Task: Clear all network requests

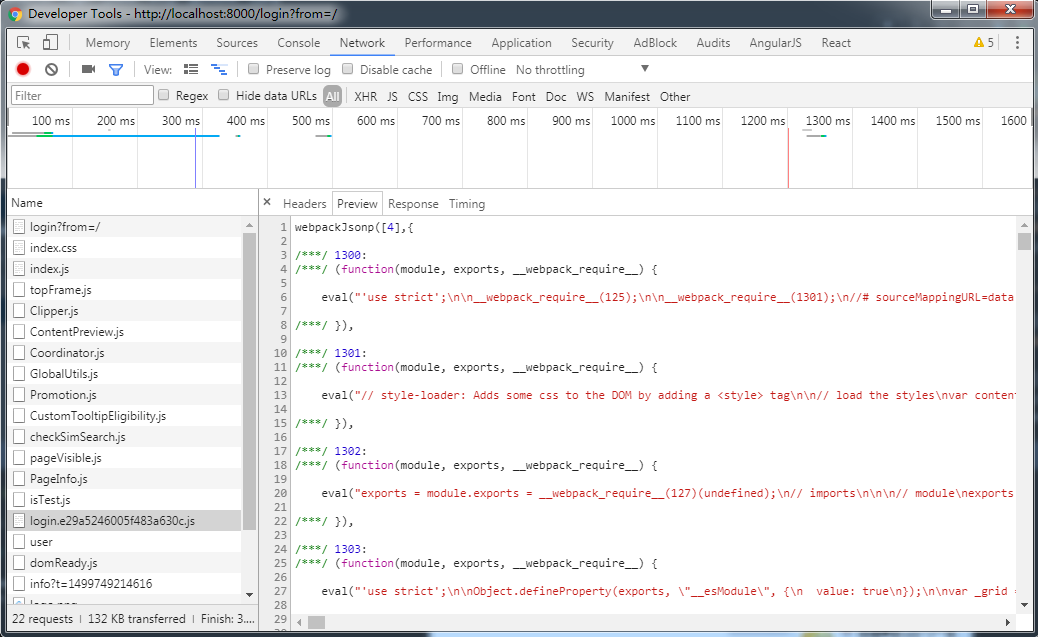Action: [x=50, y=69]
